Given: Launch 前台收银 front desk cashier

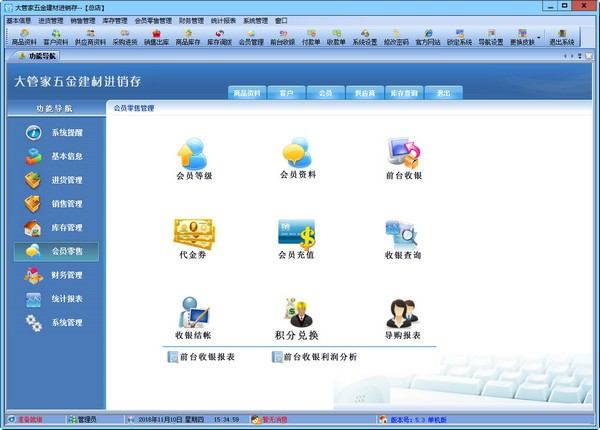Looking at the screenshot, I should click(x=402, y=155).
